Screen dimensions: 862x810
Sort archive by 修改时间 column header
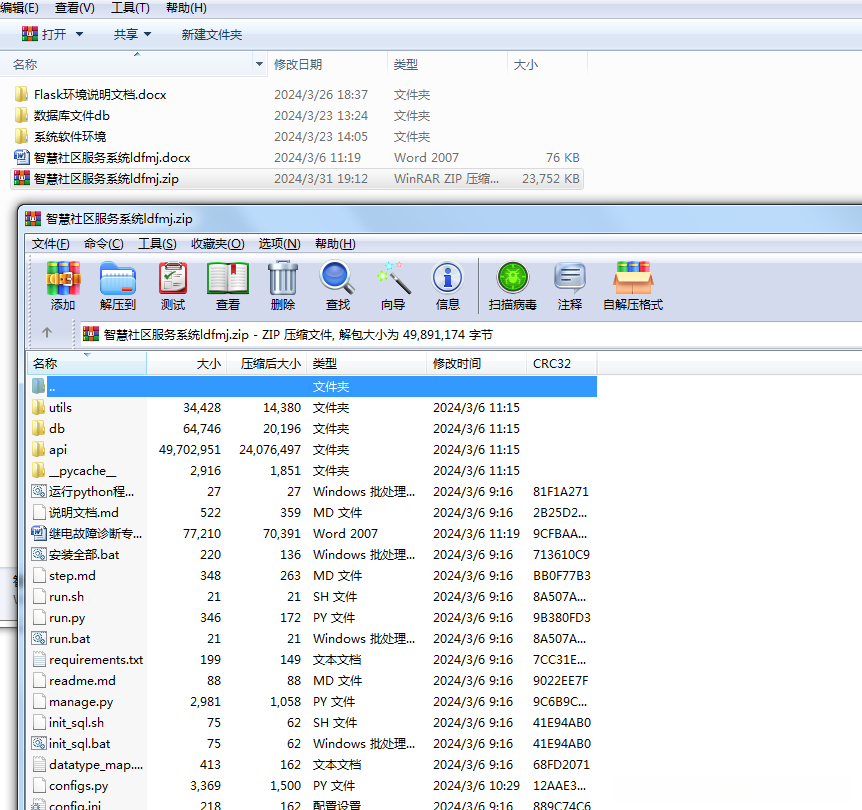(x=476, y=363)
